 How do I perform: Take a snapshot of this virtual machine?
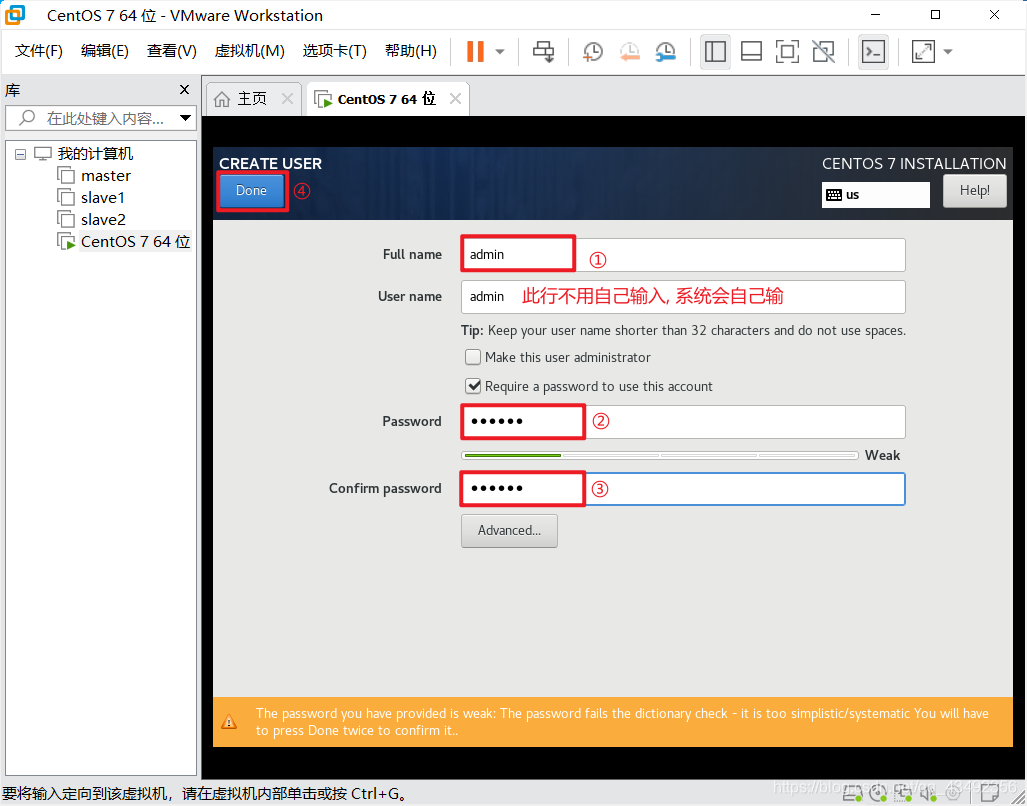[x=593, y=51]
